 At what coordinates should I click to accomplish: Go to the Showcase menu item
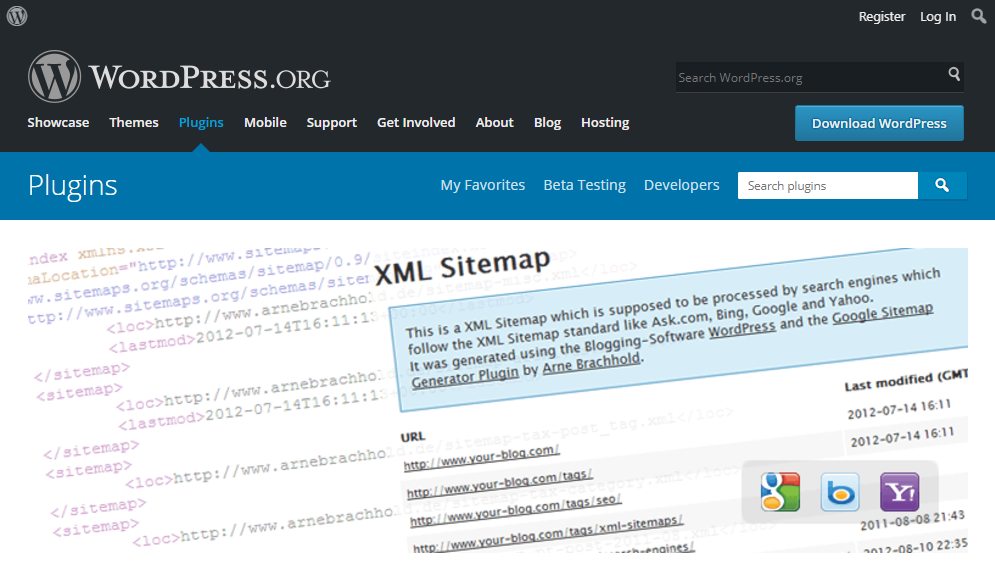pyautogui.click(x=58, y=122)
